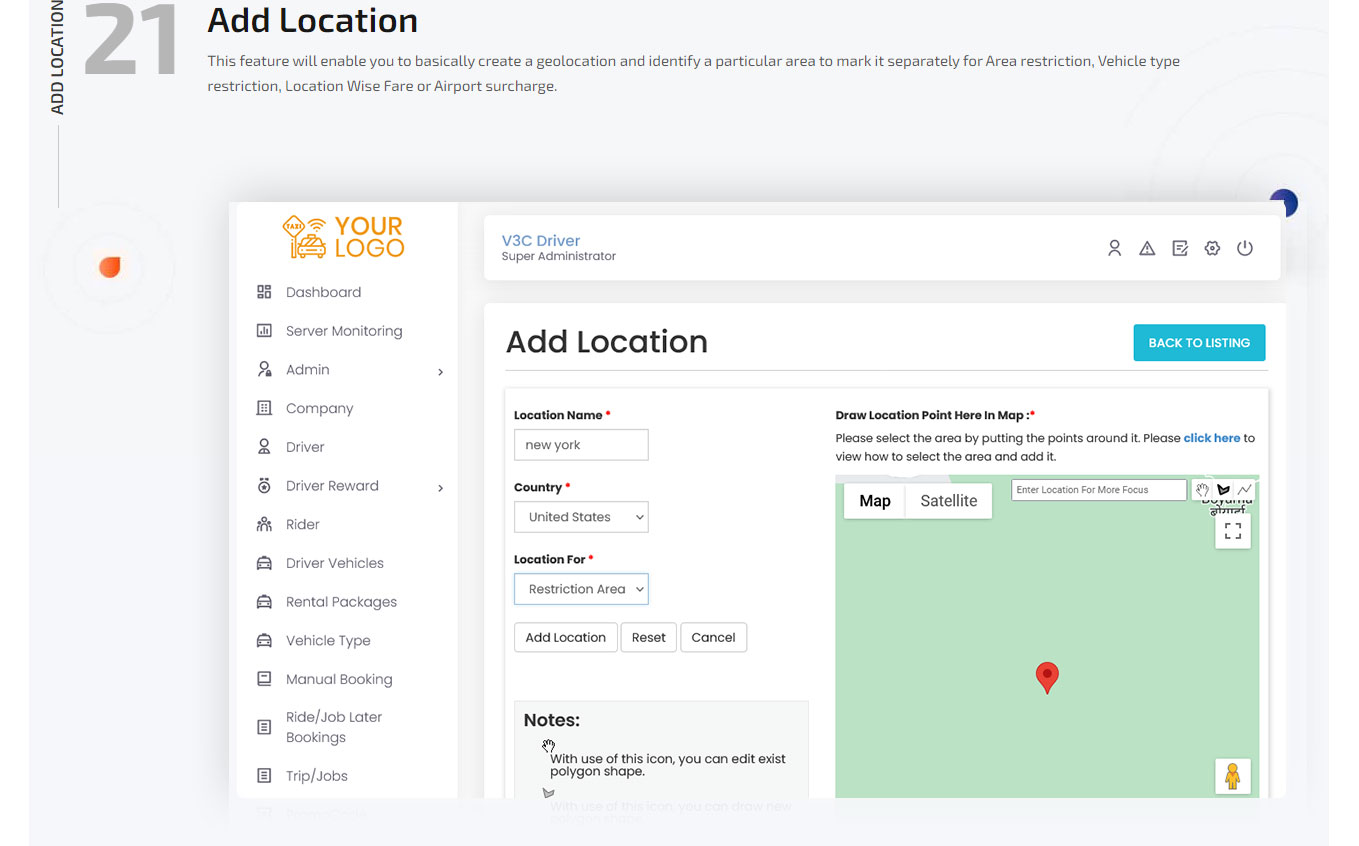Click the Rider group icon in sidebar

264,524
